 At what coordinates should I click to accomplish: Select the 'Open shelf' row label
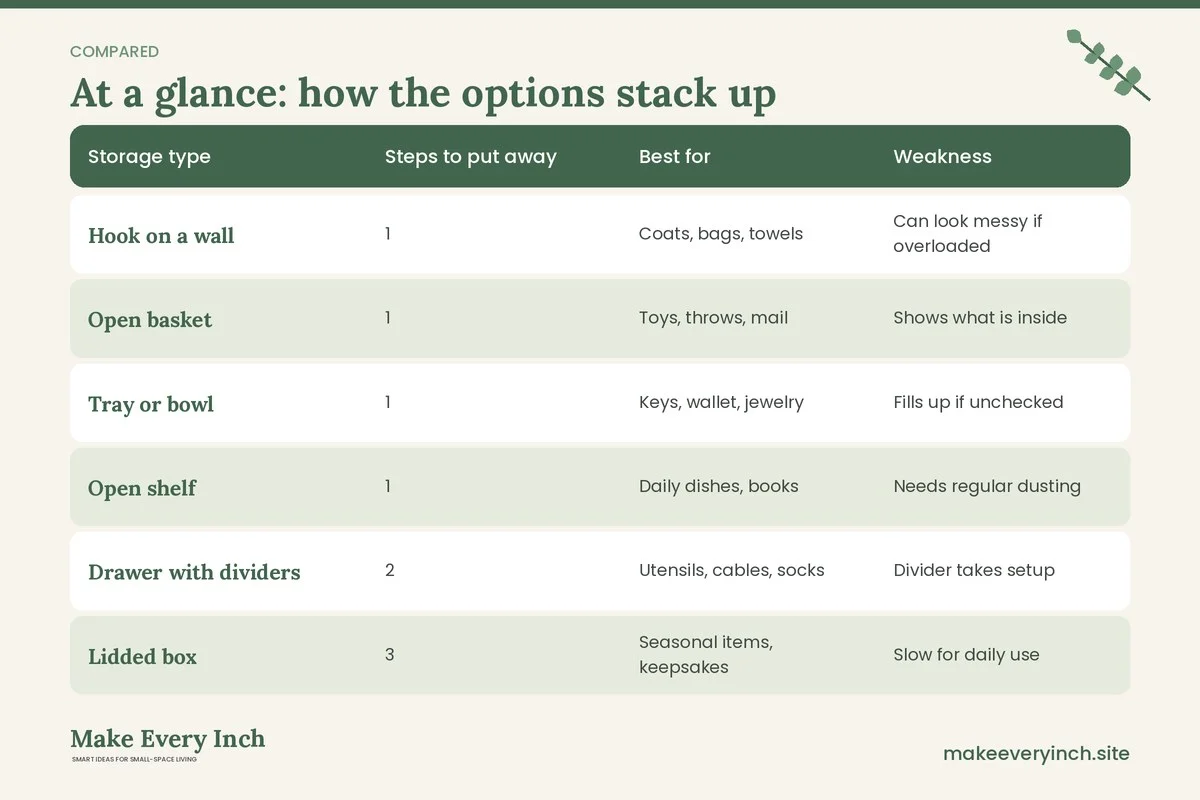tap(142, 488)
